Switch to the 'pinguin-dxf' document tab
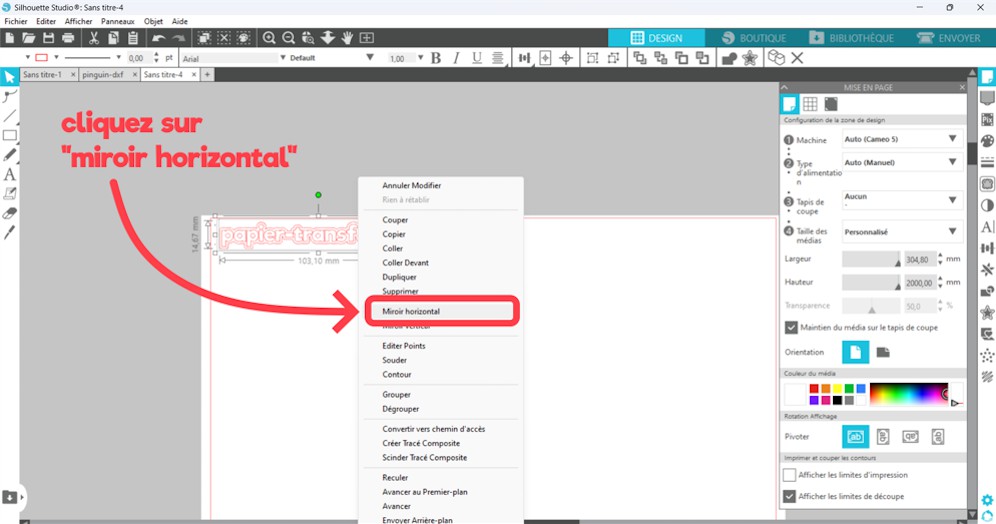 pos(103,75)
